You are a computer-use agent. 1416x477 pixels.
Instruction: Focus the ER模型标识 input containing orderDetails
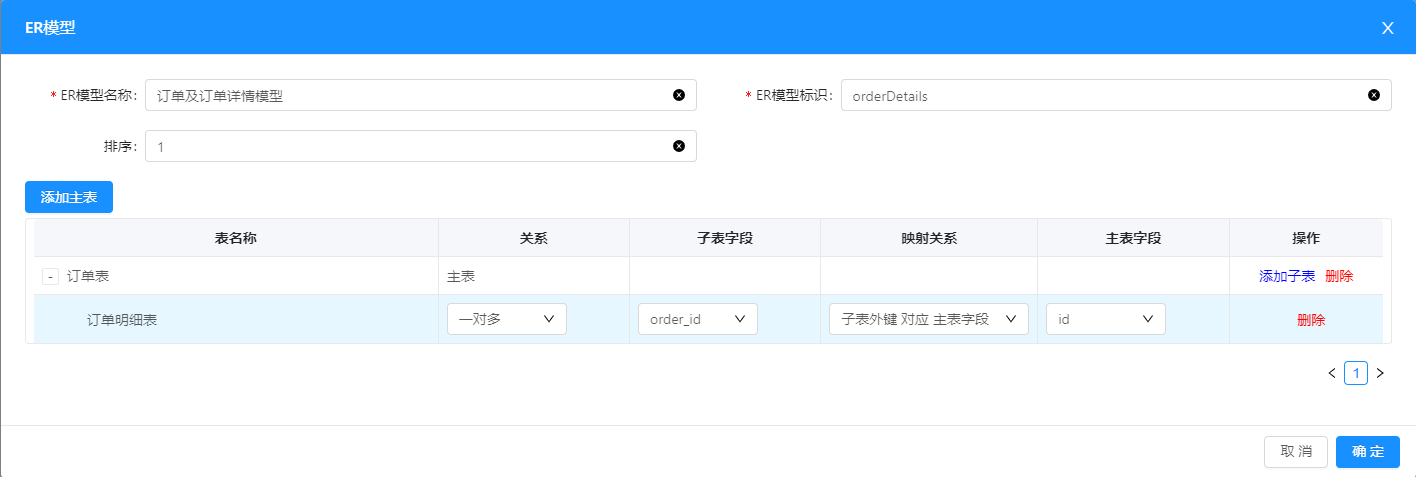point(1100,95)
